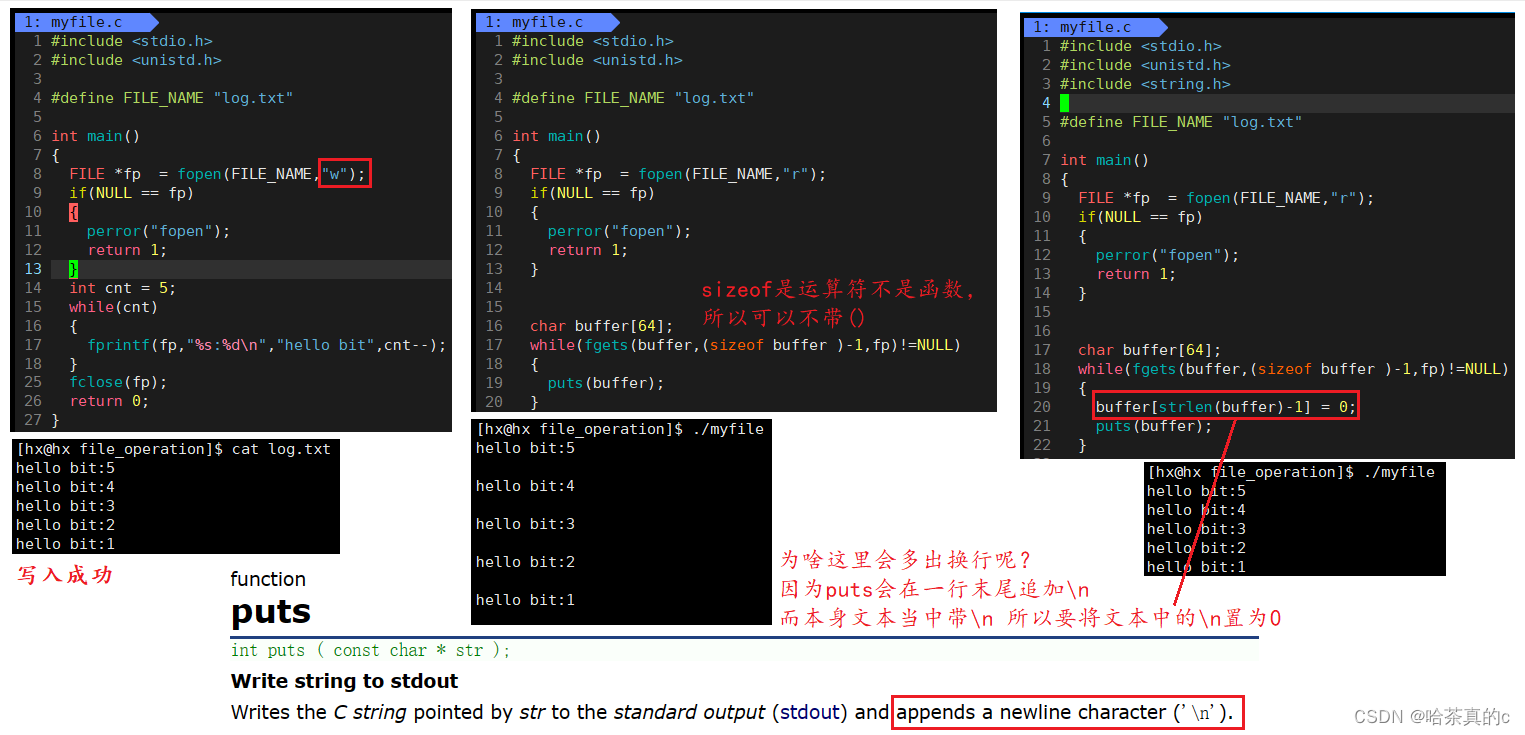
Task: Click "hello bit:1" in the left terminal
Action: (65, 544)
